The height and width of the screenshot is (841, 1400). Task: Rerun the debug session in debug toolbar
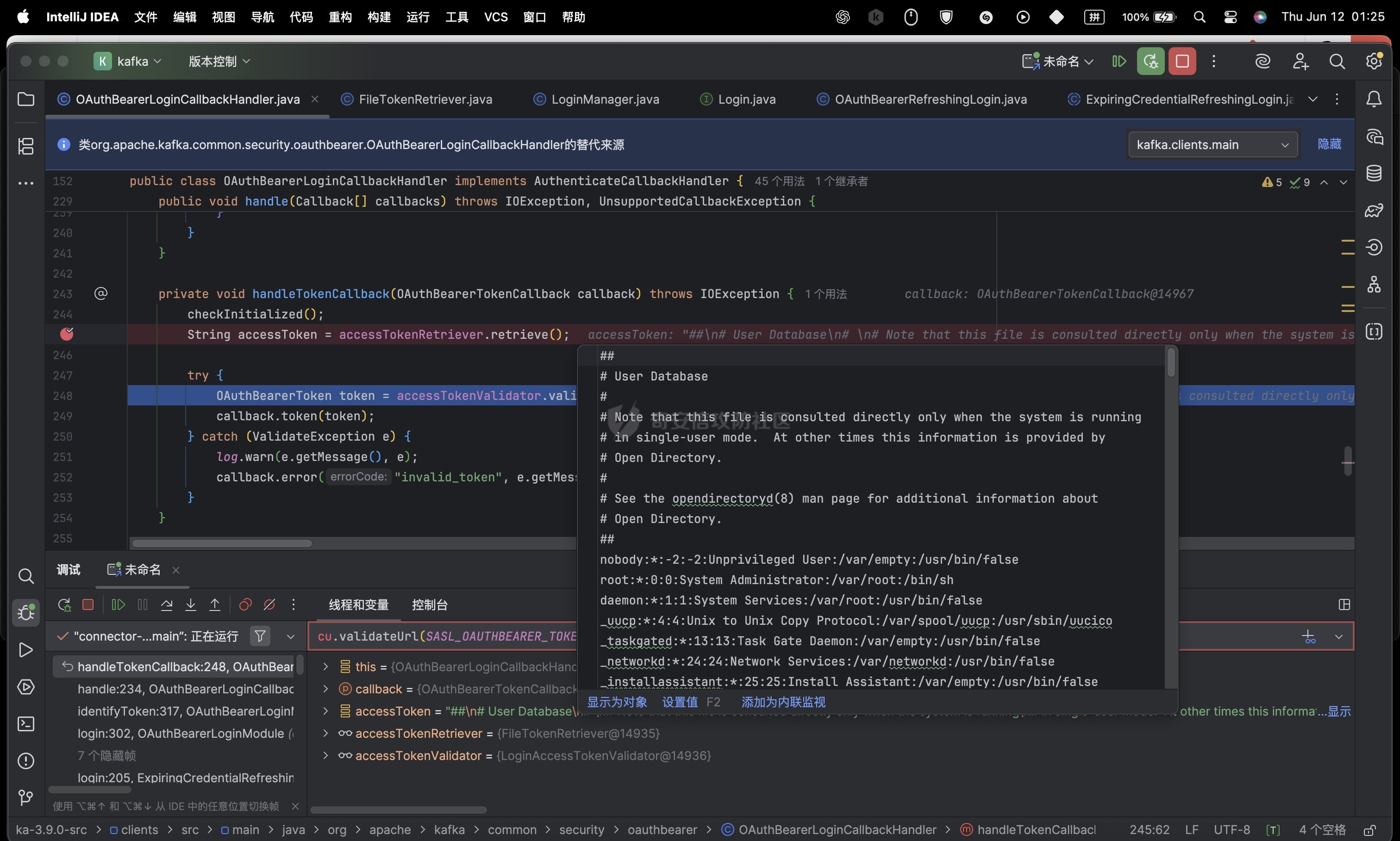(x=64, y=604)
